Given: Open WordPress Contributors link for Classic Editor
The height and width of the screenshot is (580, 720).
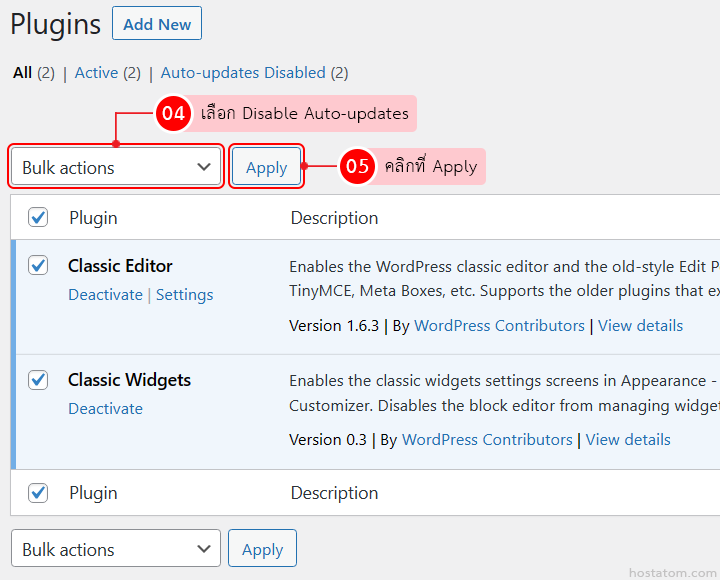Looking at the screenshot, I should coord(499,326).
